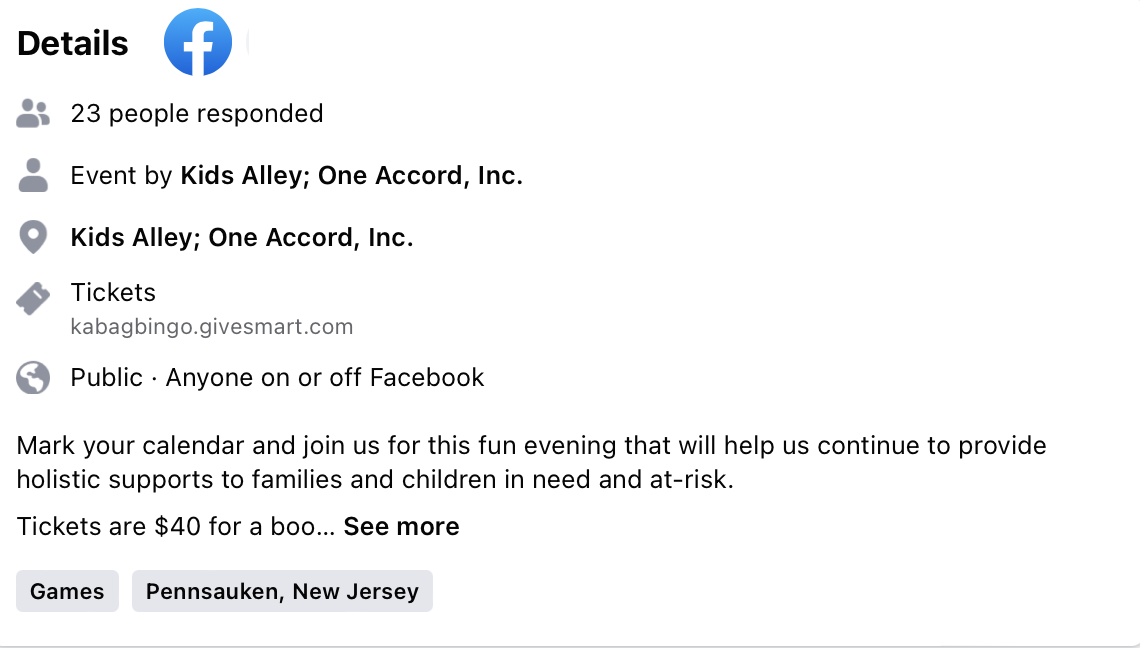
Task: Click the event host person icon
Action: click(x=33, y=175)
